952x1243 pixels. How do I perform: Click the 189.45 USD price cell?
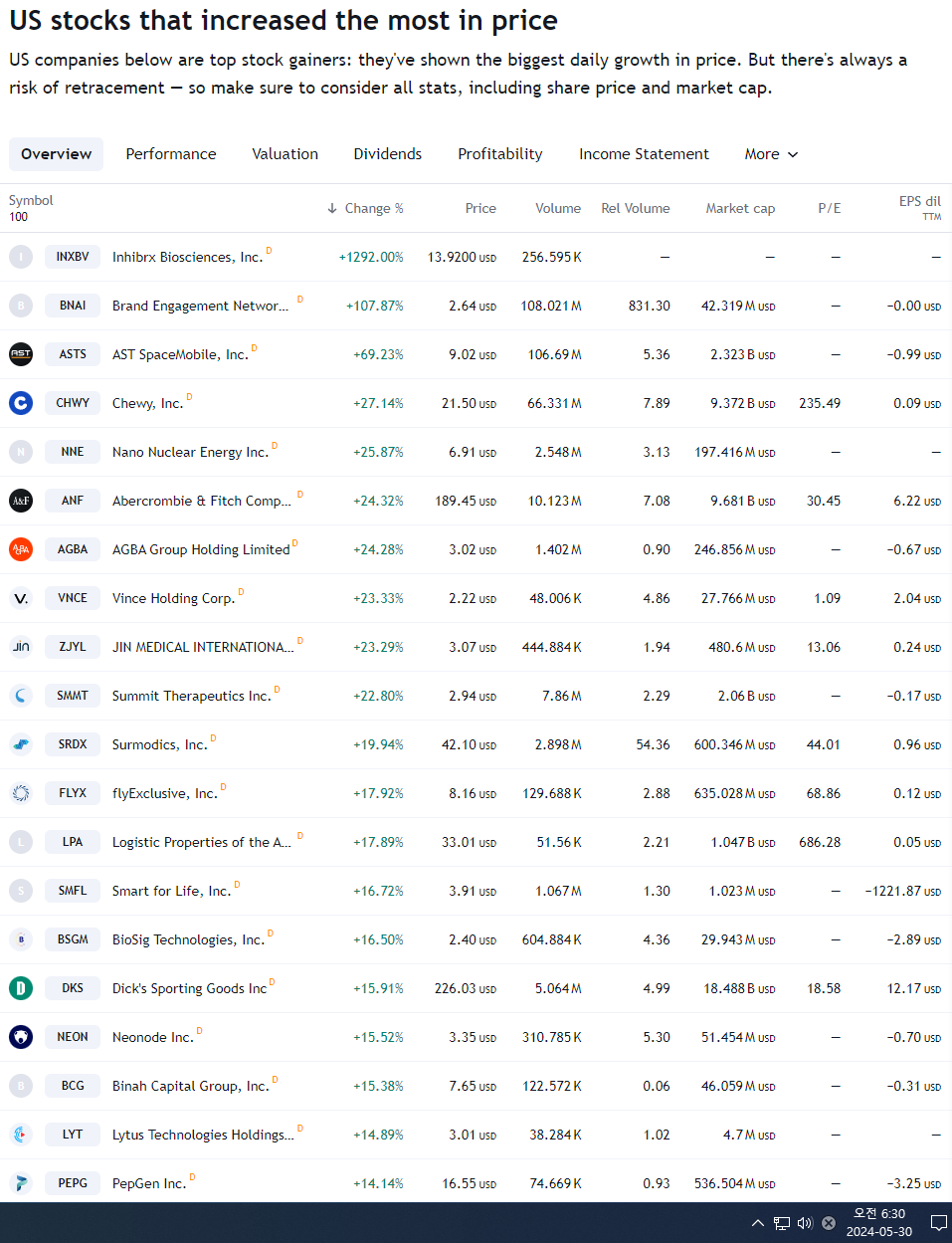click(466, 501)
